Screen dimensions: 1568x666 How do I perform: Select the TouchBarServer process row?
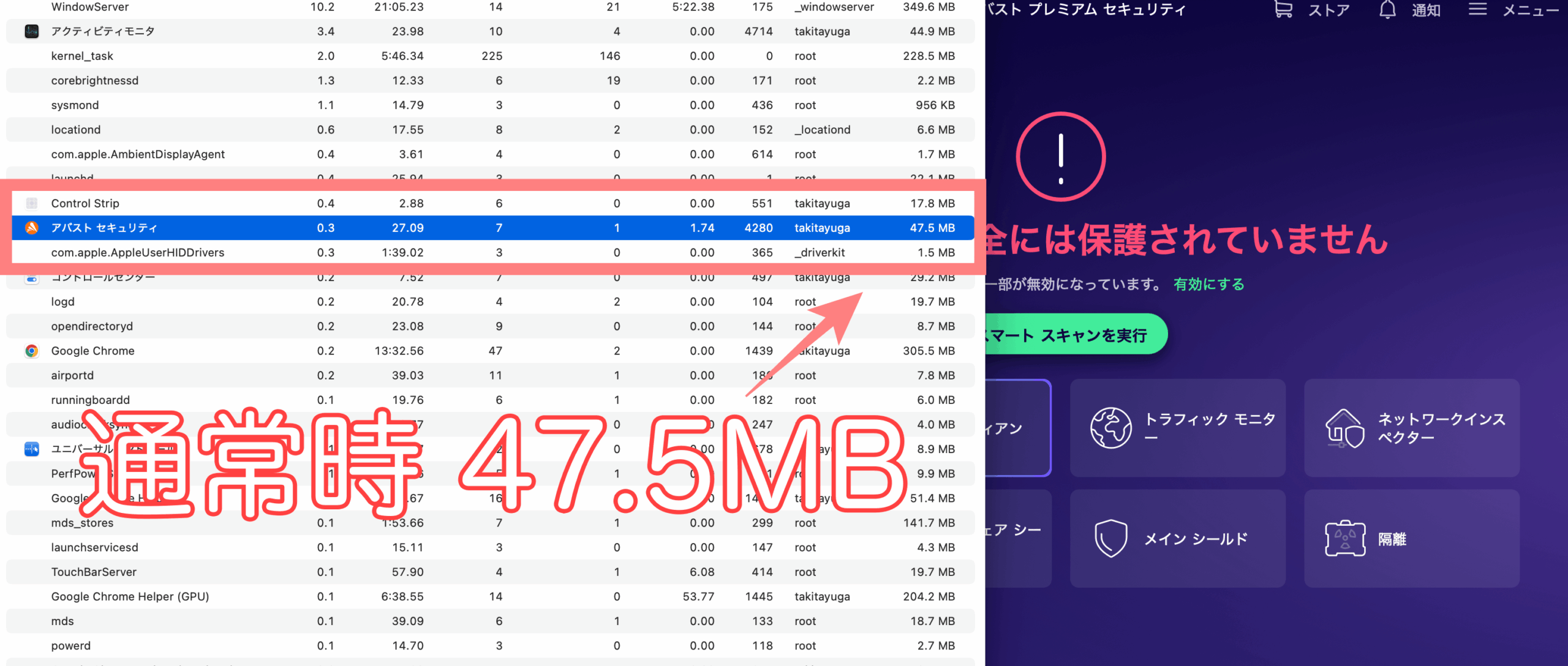pos(490,572)
